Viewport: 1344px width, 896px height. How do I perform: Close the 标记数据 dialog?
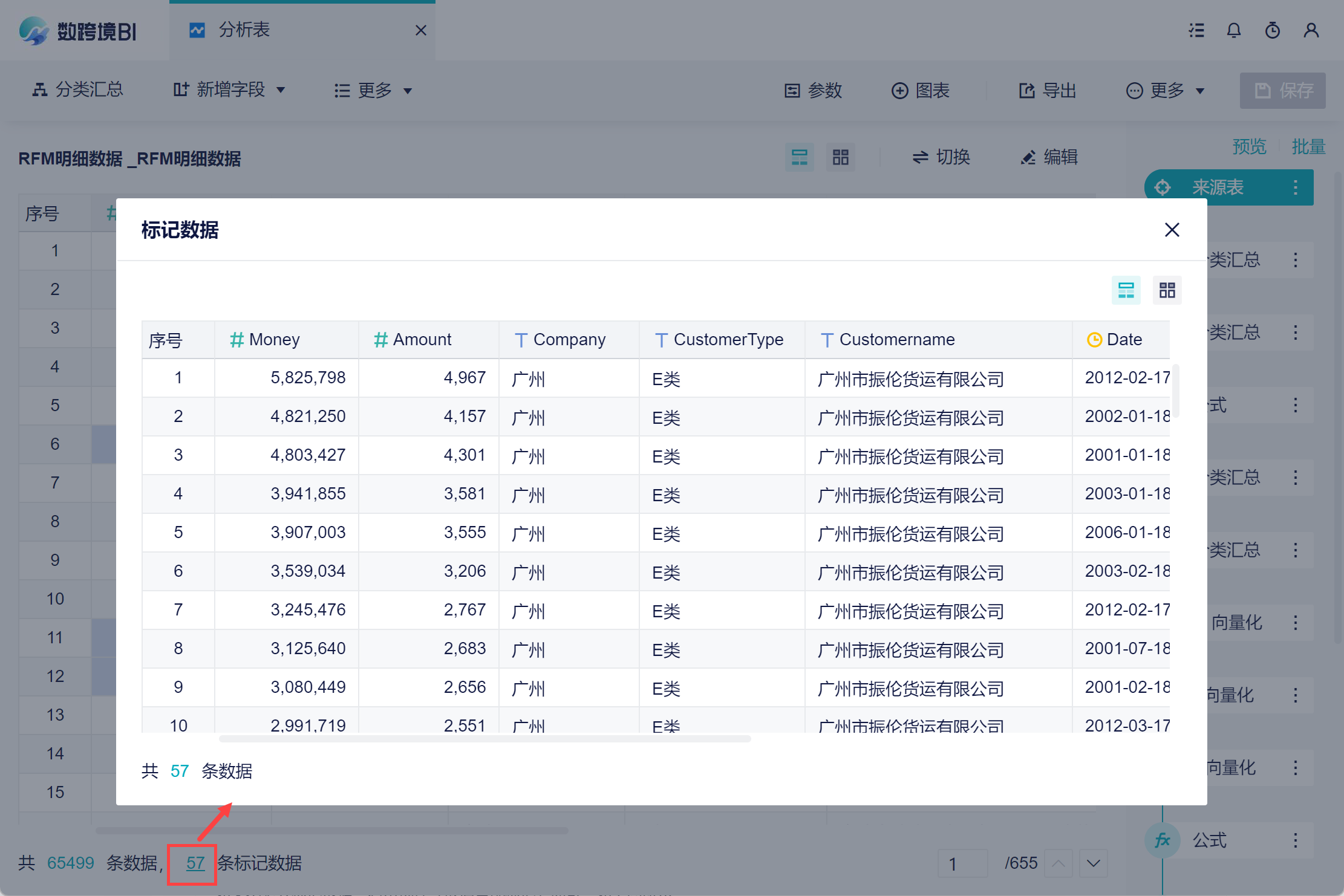(1172, 230)
